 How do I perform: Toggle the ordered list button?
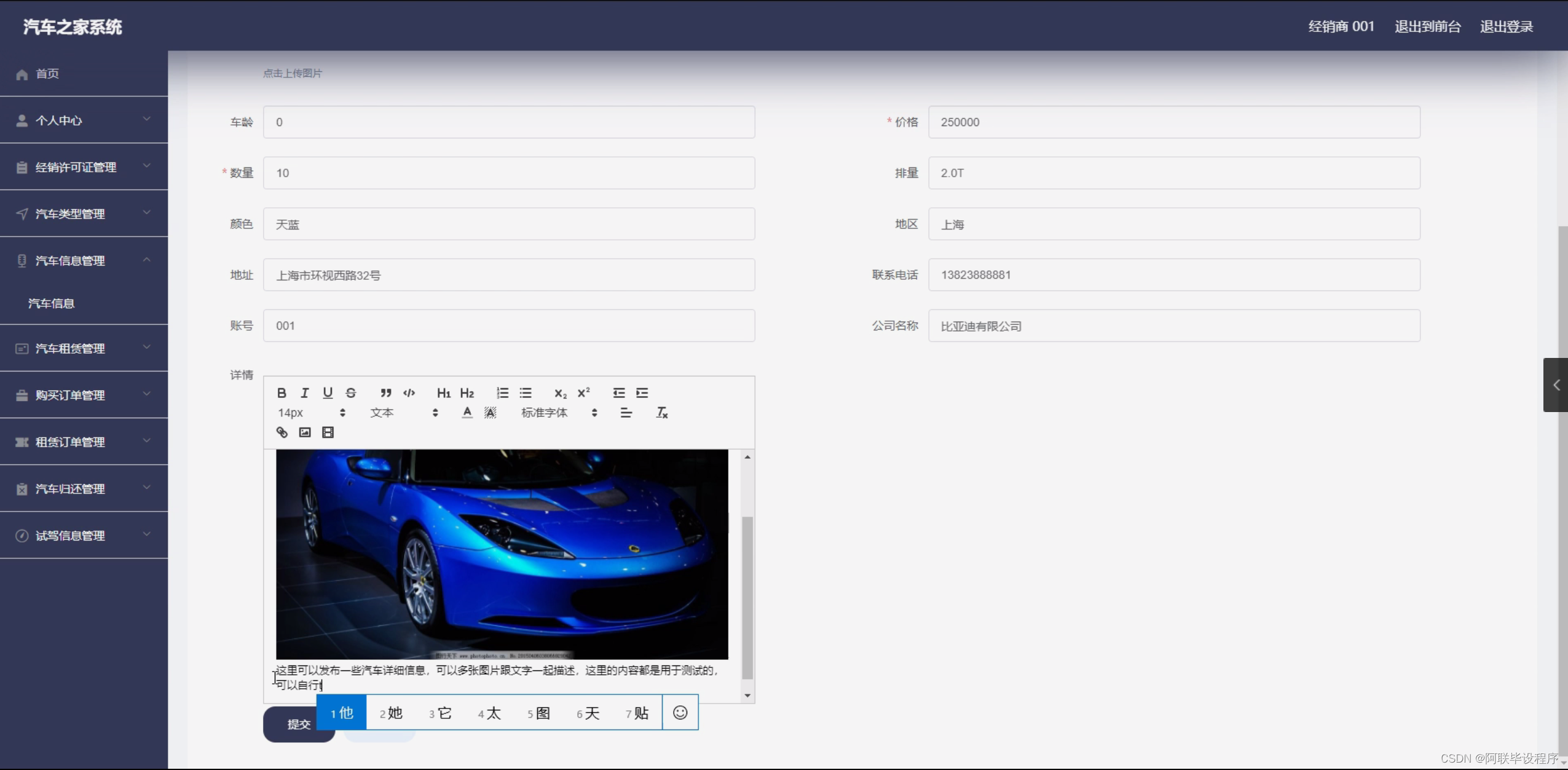coord(502,393)
